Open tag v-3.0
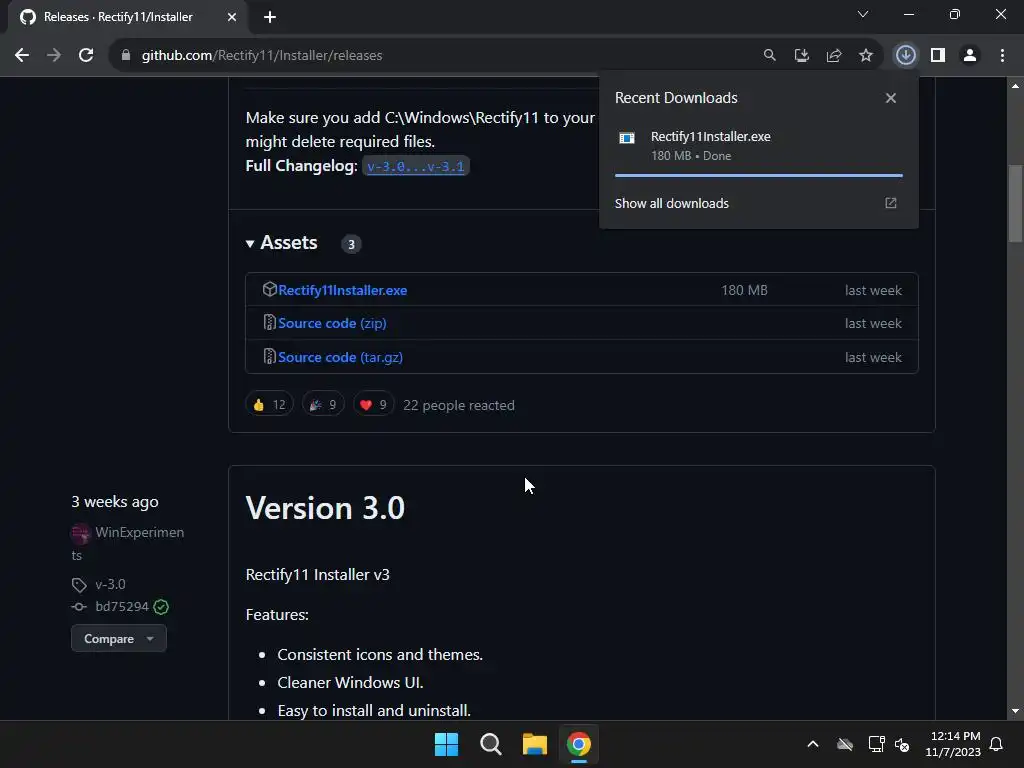Screen dimensions: 1024x768 pos(110,584)
